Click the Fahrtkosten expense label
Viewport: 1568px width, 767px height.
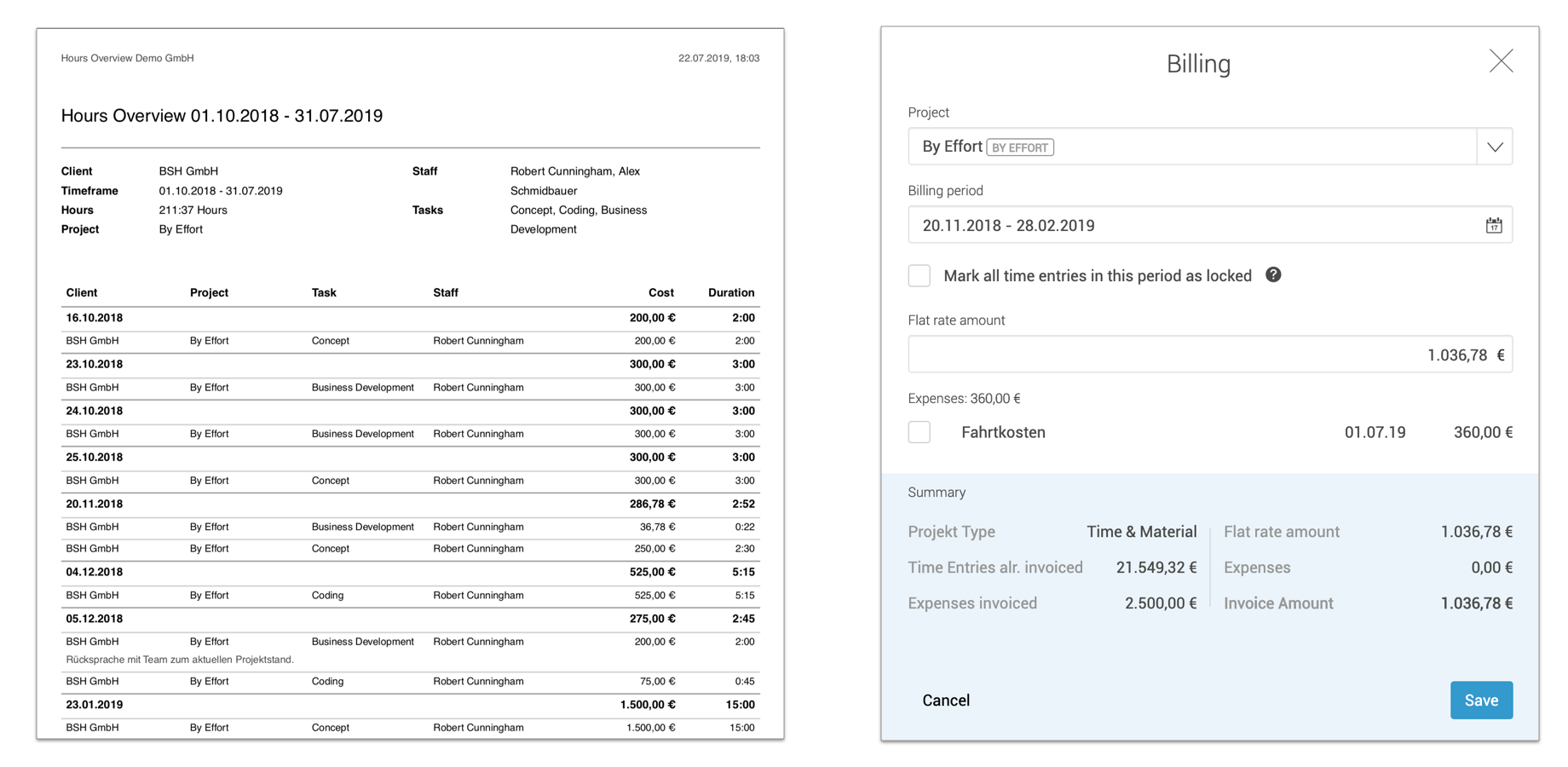point(1003,432)
